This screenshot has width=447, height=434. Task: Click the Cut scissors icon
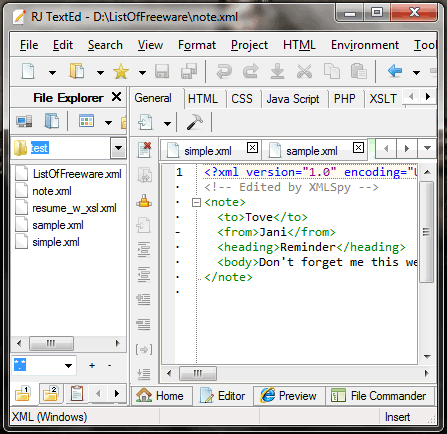[304, 71]
